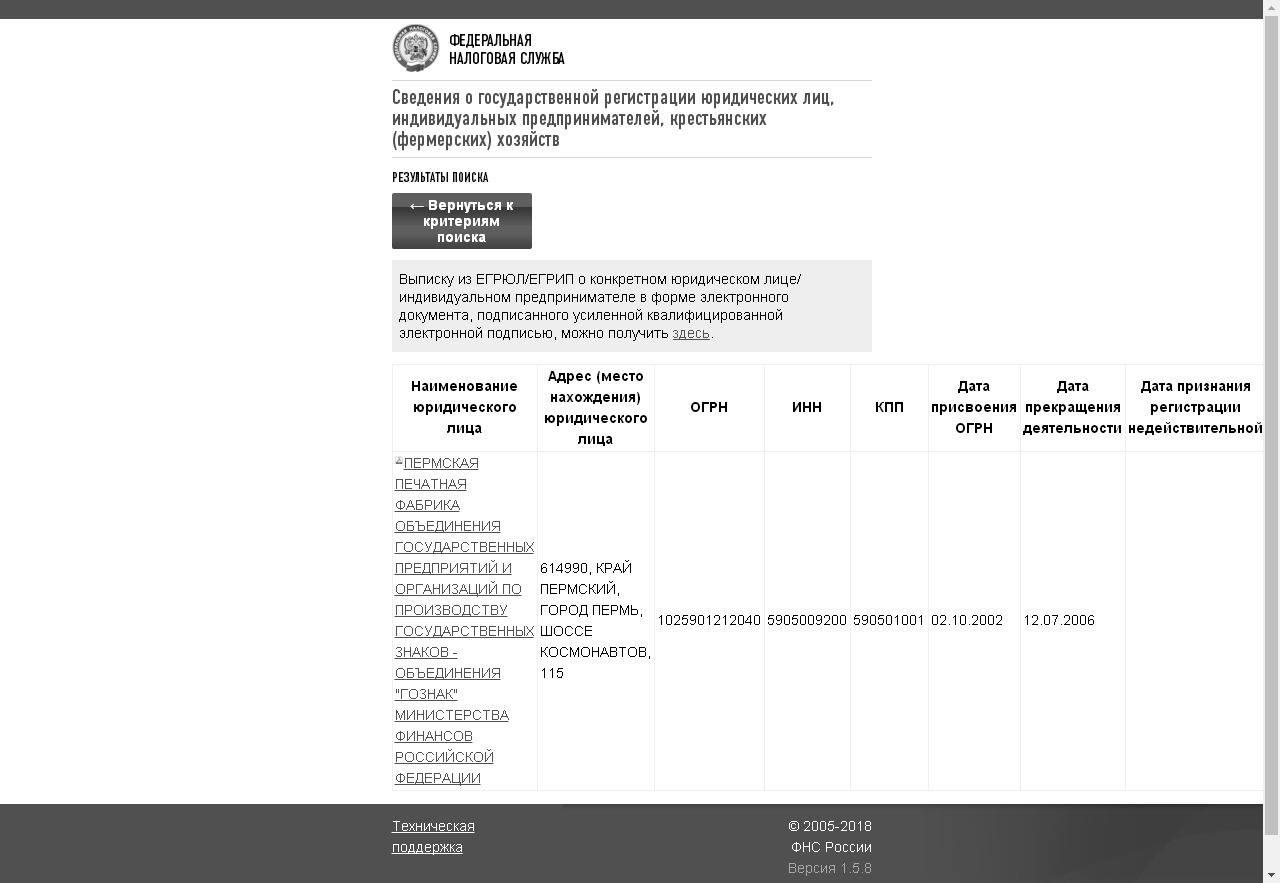Click the Сведения о государственной регистрации title
This screenshot has width=1280, height=883.
[x=613, y=118]
